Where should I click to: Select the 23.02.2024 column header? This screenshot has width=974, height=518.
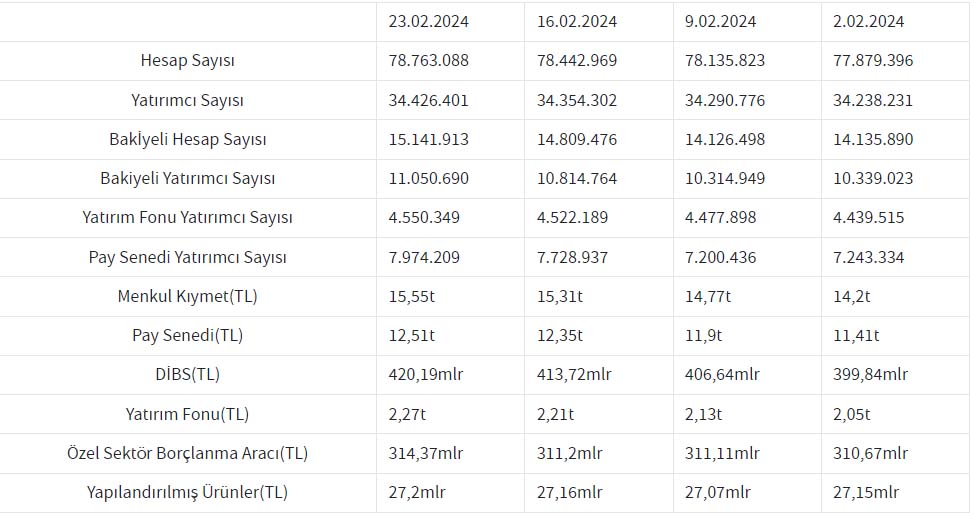tap(429, 22)
